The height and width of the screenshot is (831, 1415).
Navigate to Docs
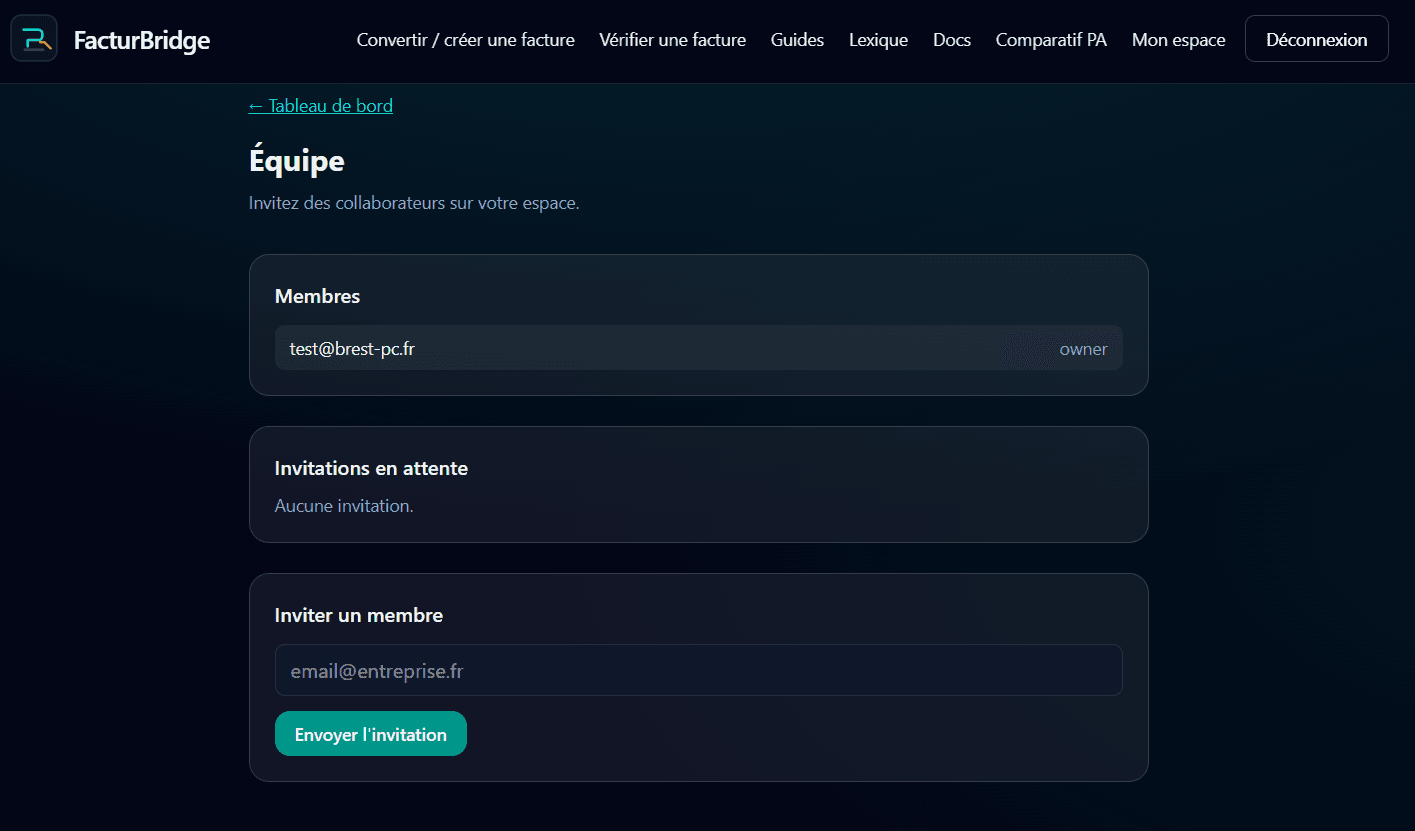(952, 40)
